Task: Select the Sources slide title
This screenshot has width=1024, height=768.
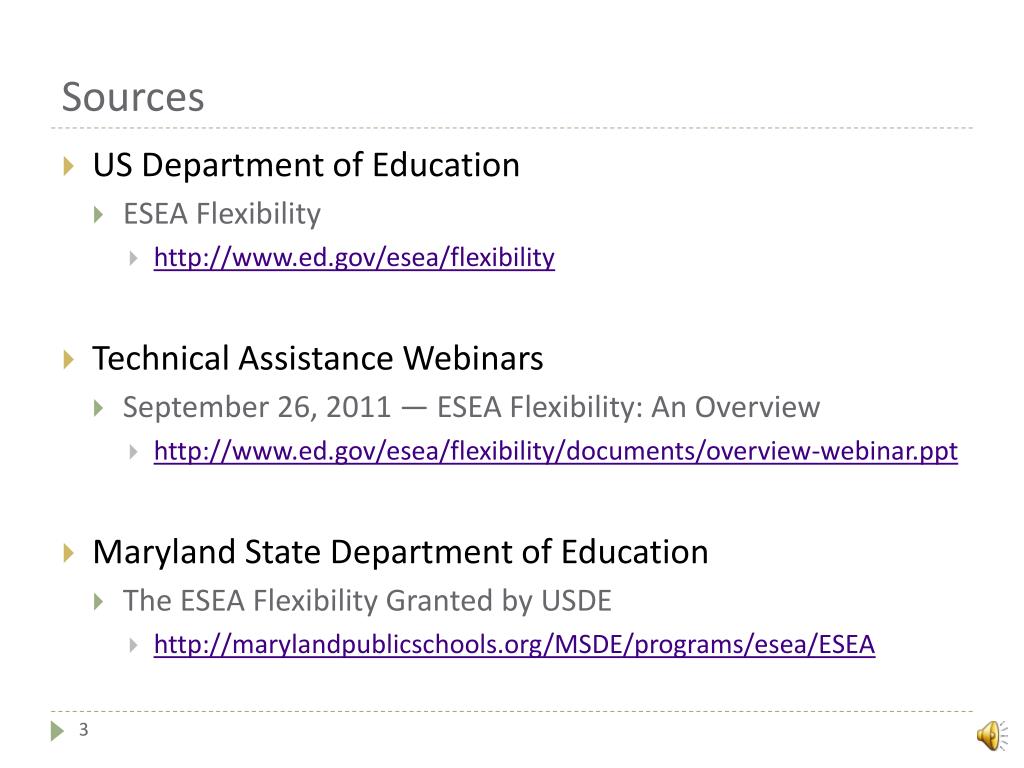Action: pos(133,97)
